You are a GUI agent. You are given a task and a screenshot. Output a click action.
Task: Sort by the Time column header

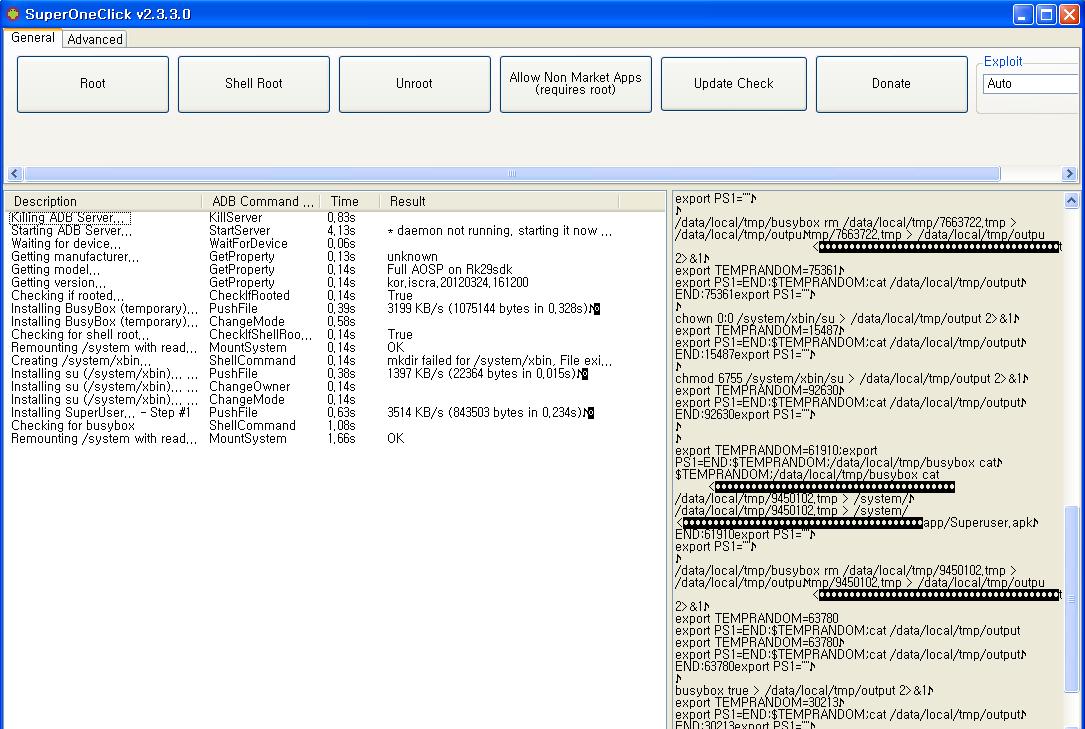click(x=349, y=201)
